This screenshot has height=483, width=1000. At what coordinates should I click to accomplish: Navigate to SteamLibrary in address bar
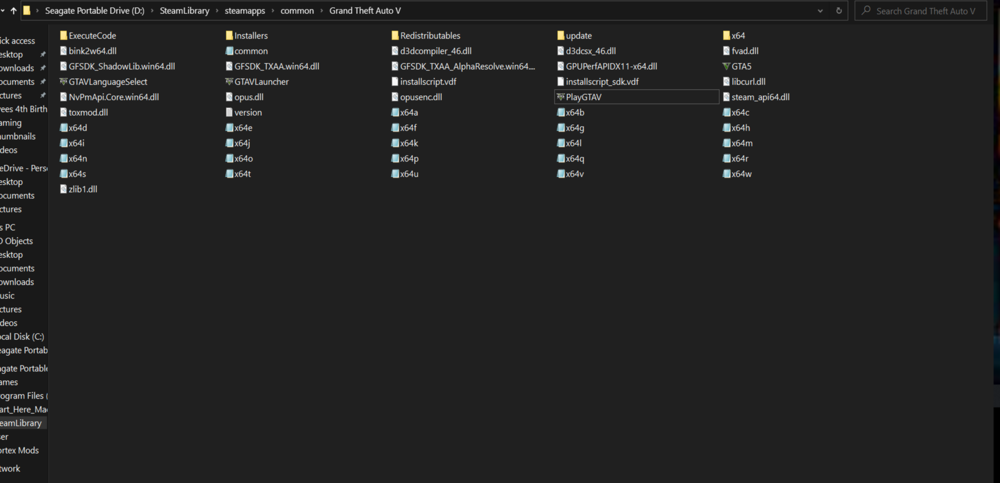tap(184, 11)
